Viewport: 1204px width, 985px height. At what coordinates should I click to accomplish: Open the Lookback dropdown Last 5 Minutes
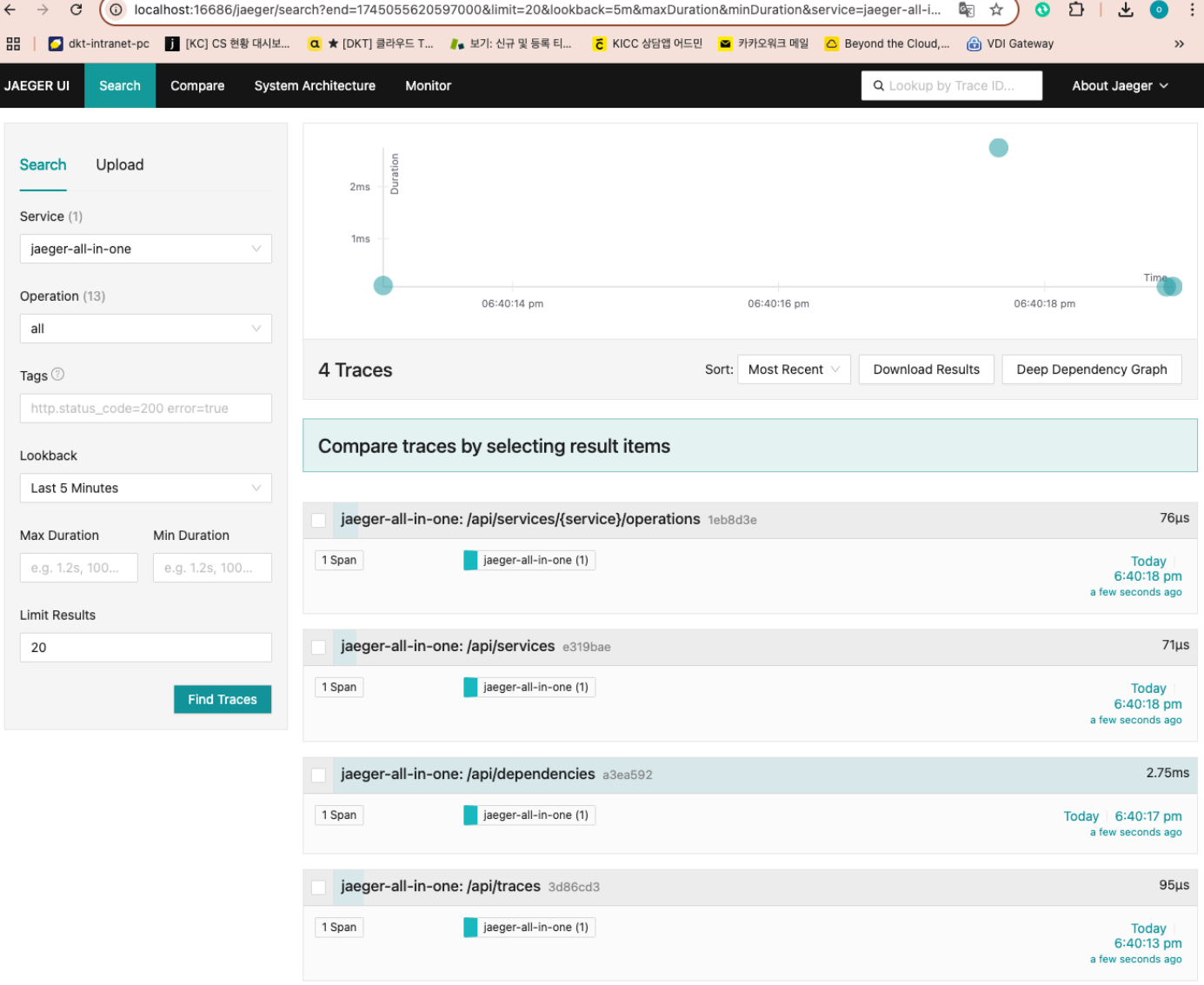(x=145, y=489)
